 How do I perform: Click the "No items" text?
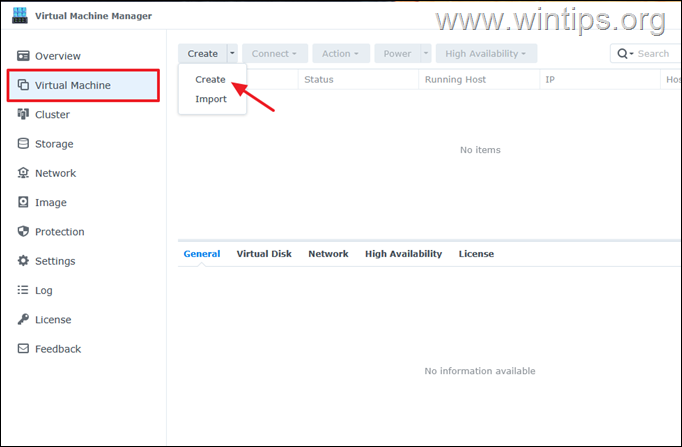point(480,150)
